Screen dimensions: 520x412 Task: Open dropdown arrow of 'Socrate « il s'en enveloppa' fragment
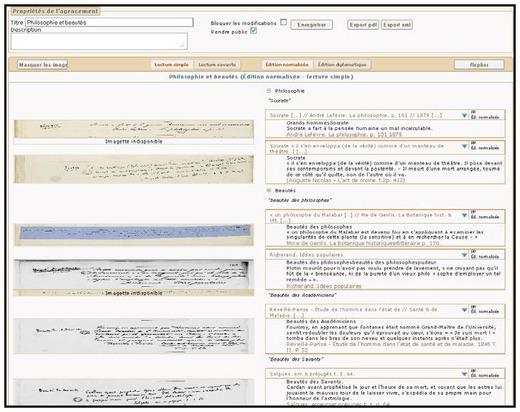click(x=464, y=146)
